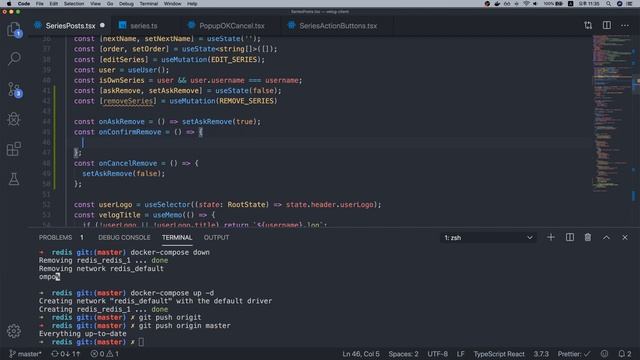Open the Help menu

[192, 4]
